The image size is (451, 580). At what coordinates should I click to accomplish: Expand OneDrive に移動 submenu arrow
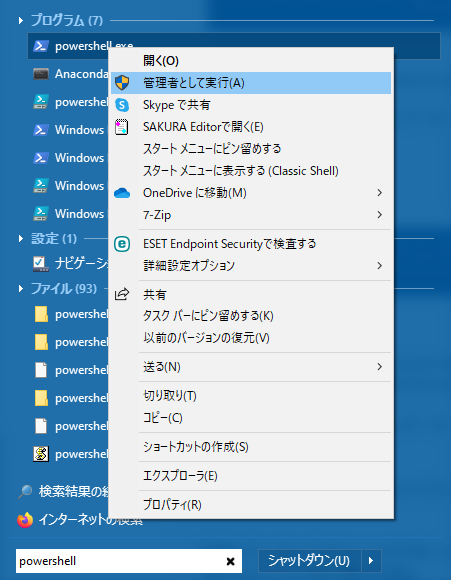pos(380,193)
